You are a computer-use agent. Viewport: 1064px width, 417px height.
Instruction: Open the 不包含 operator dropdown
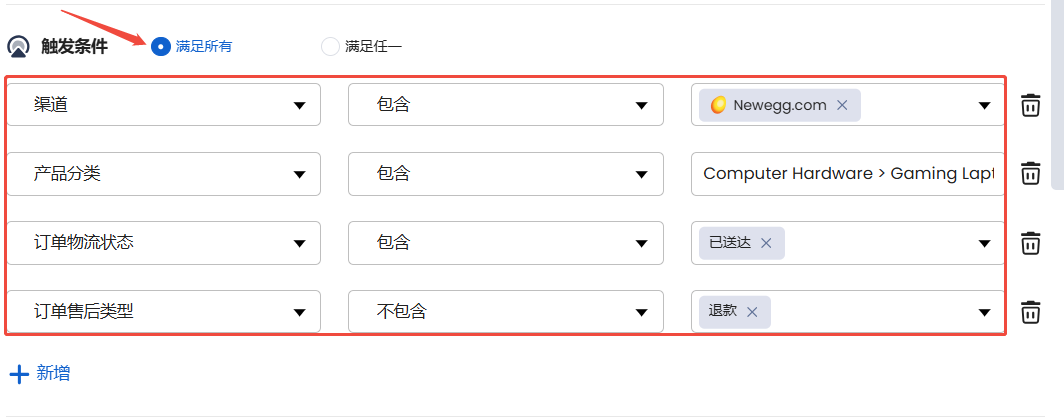click(506, 311)
